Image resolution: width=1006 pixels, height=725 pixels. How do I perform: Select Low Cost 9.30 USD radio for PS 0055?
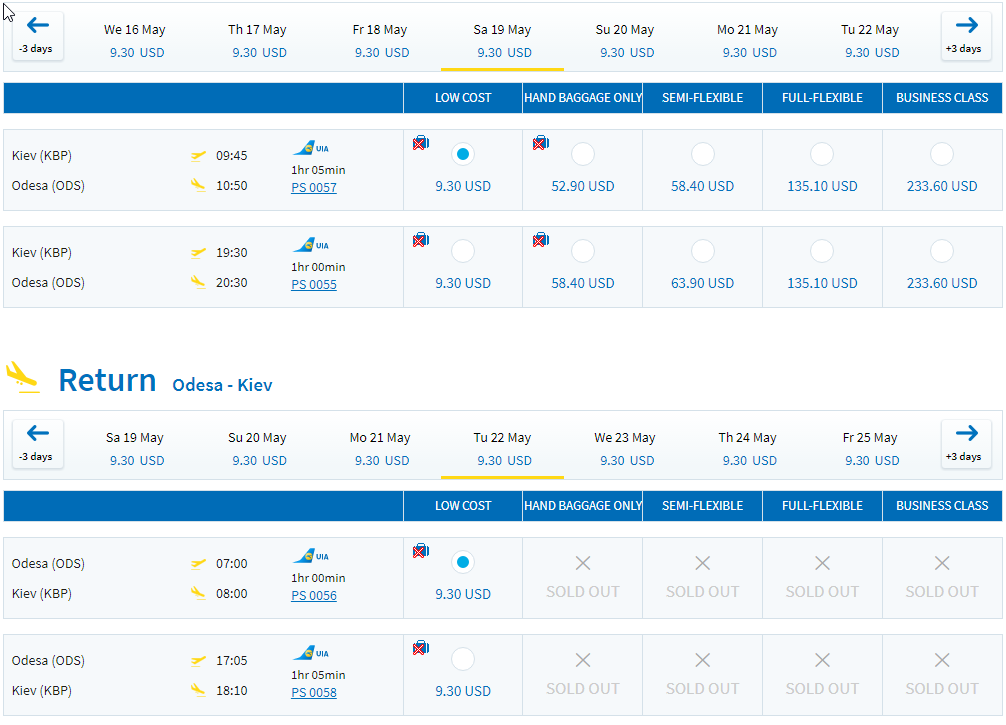(463, 251)
